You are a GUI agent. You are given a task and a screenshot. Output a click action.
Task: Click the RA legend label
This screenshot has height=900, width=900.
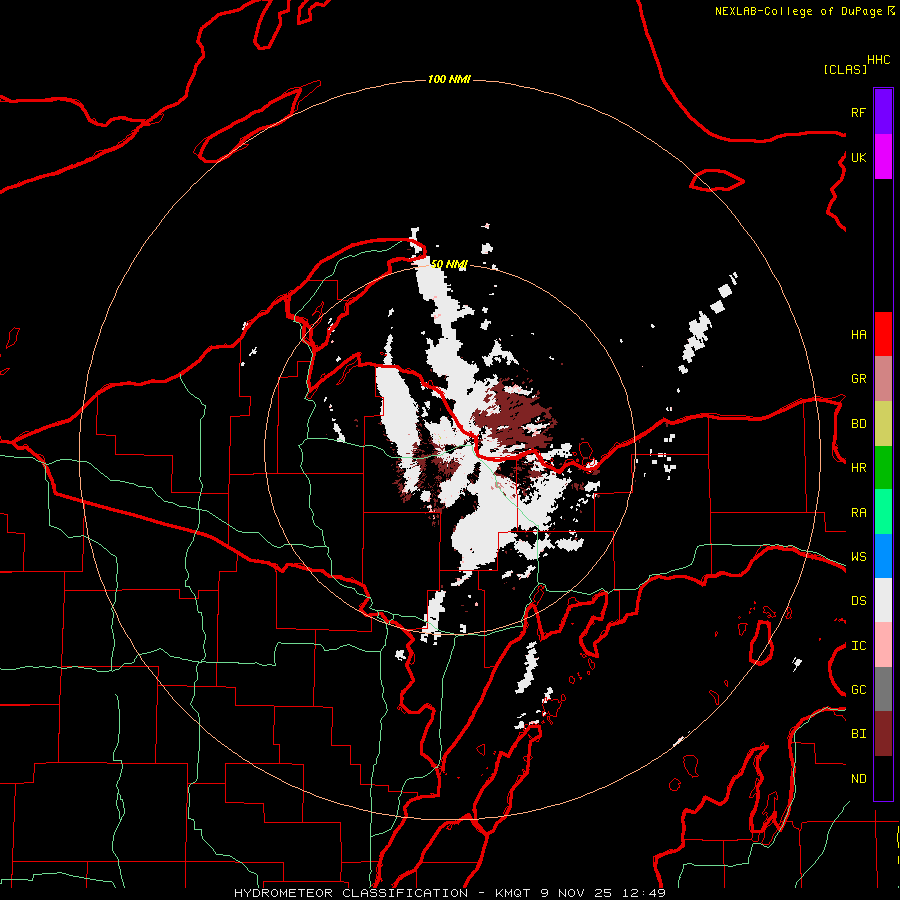(x=858, y=513)
